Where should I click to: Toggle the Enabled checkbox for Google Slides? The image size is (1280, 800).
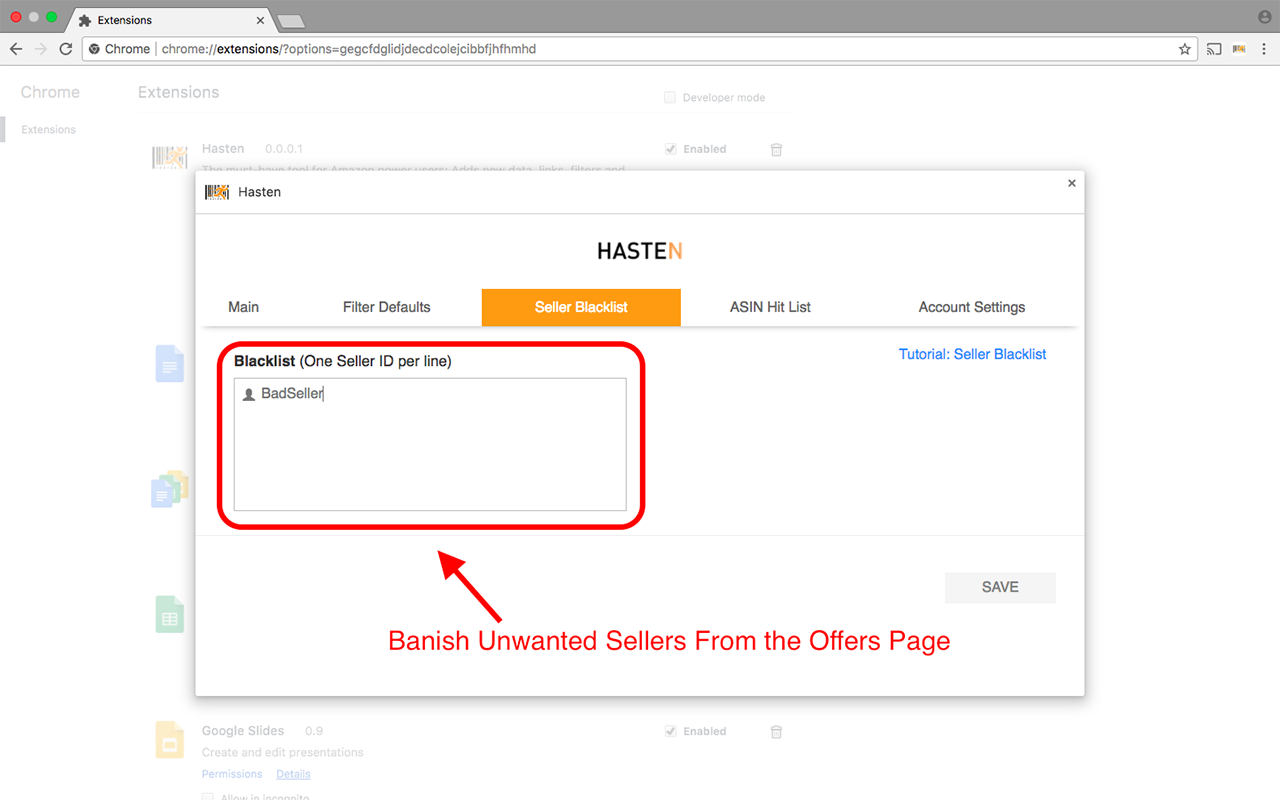tap(670, 732)
